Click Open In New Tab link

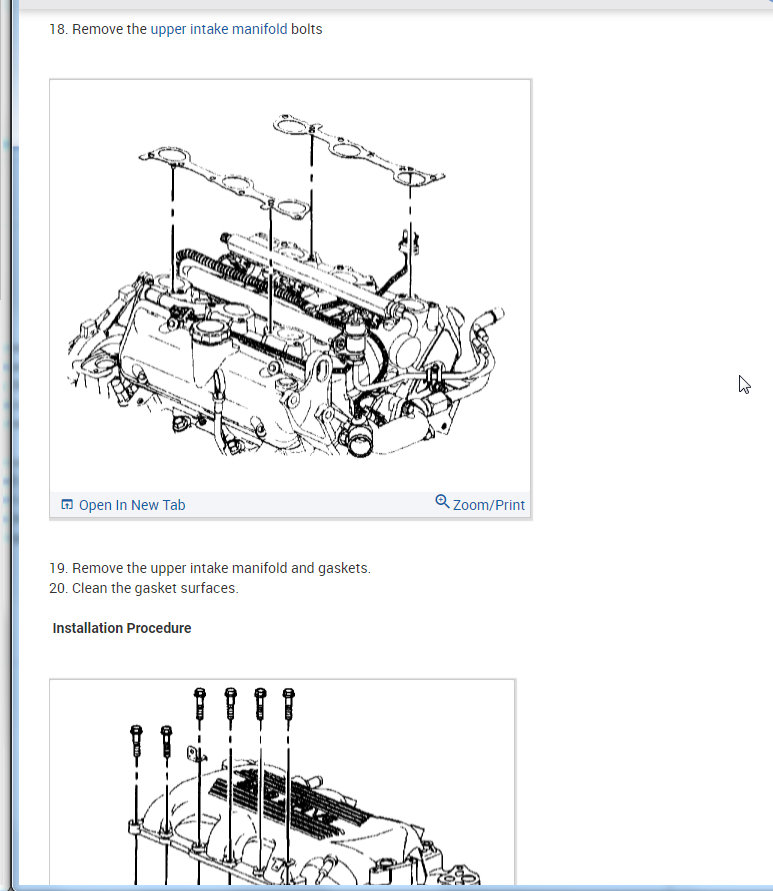(x=132, y=505)
